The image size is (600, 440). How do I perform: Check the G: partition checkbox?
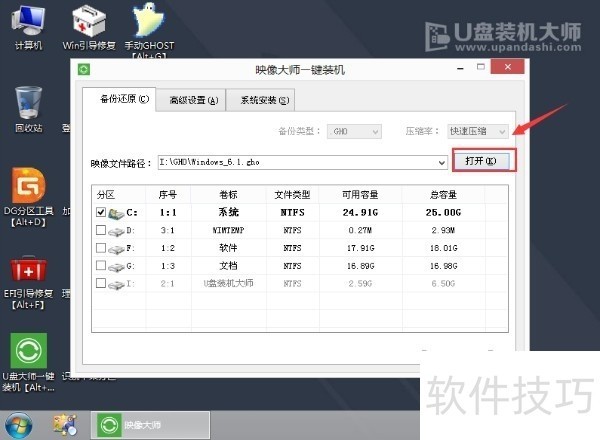pyautogui.click(x=101, y=265)
